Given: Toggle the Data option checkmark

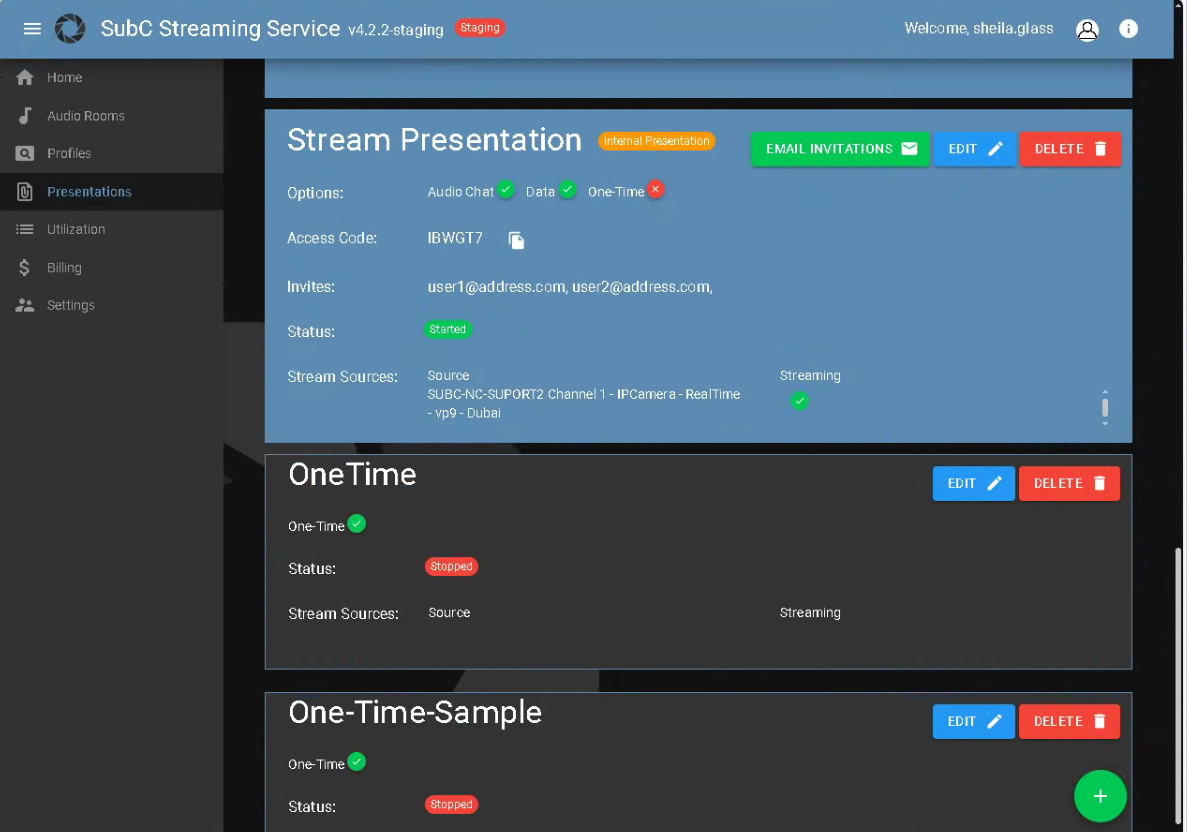Looking at the screenshot, I should tap(567, 190).
